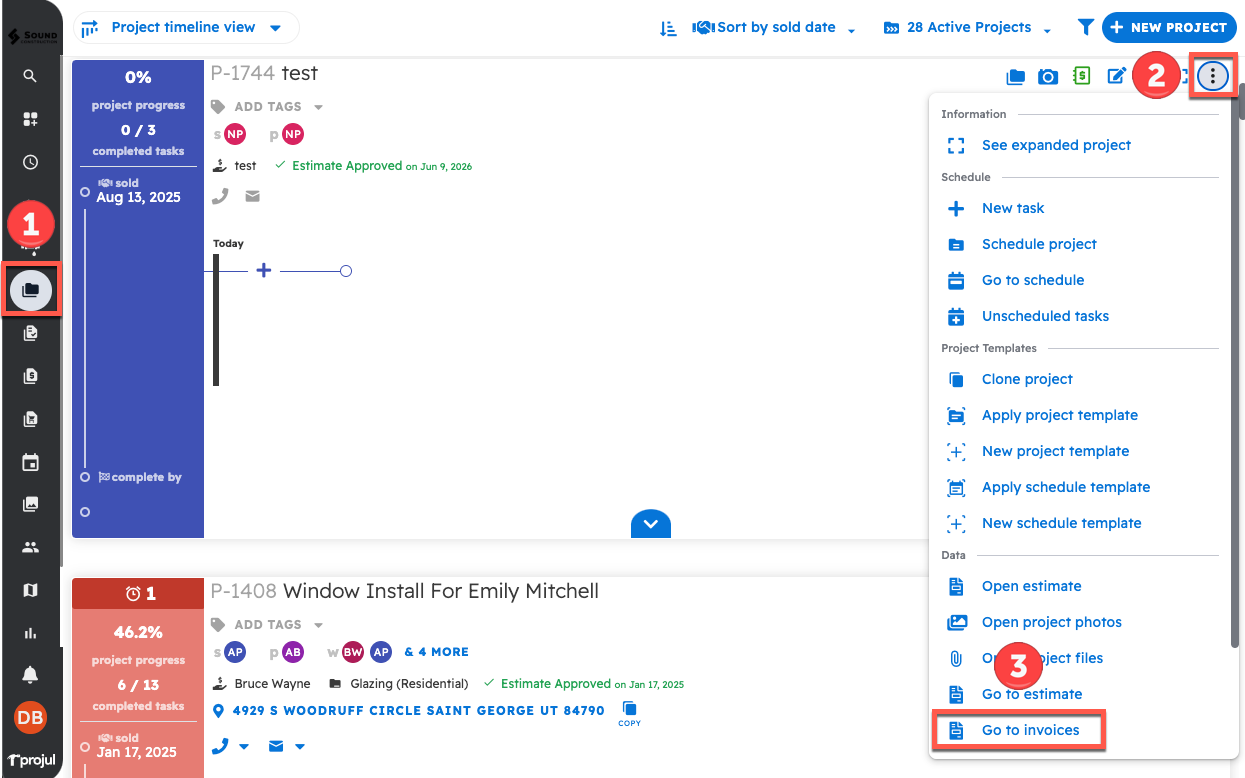Expand ADD TAGS on Window Install project
This screenshot has height=778, width=1245.
(267, 624)
